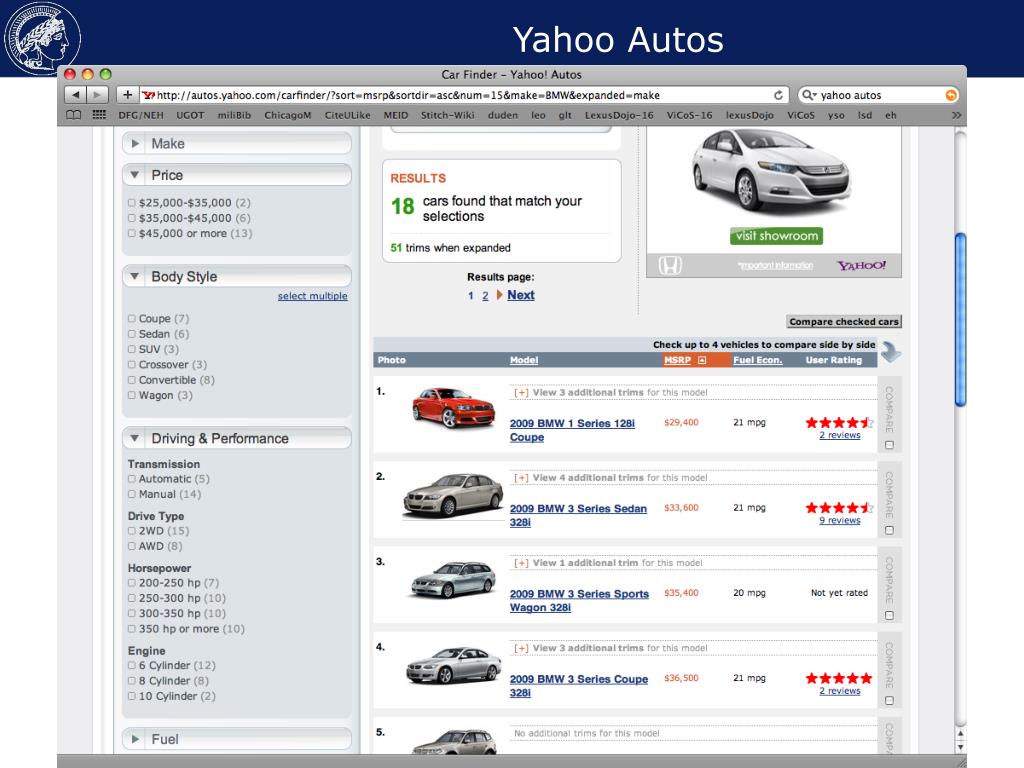Open the CiteULike bookmark

[x=347, y=115]
